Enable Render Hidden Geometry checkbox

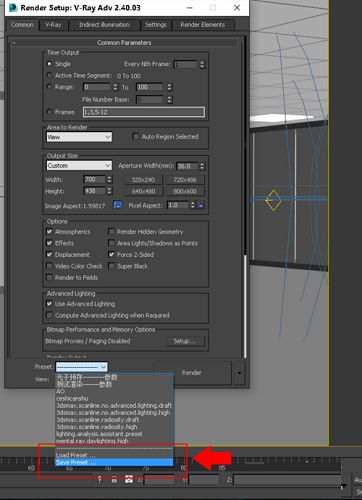click(111, 231)
